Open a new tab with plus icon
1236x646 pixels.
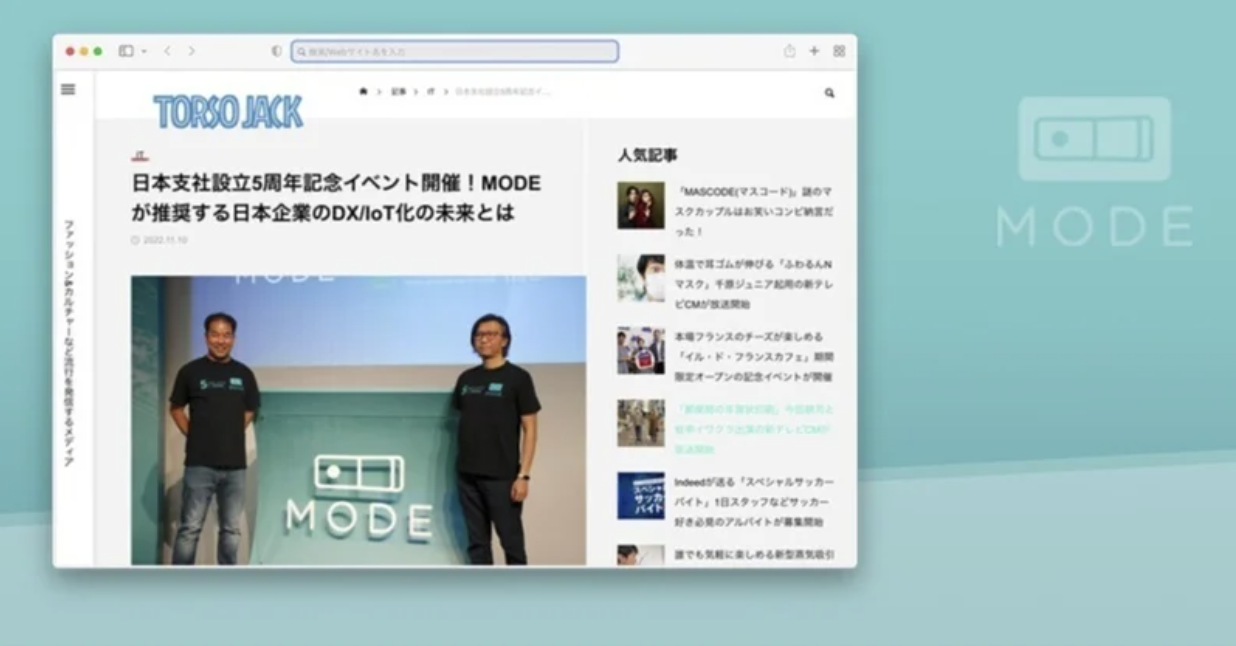click(x=814, y=51)
